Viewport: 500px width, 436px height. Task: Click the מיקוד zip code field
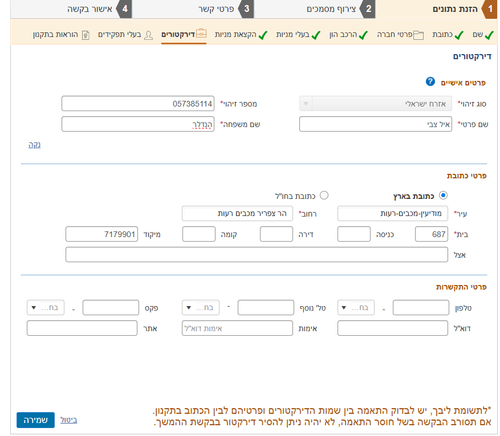(102, 234)
